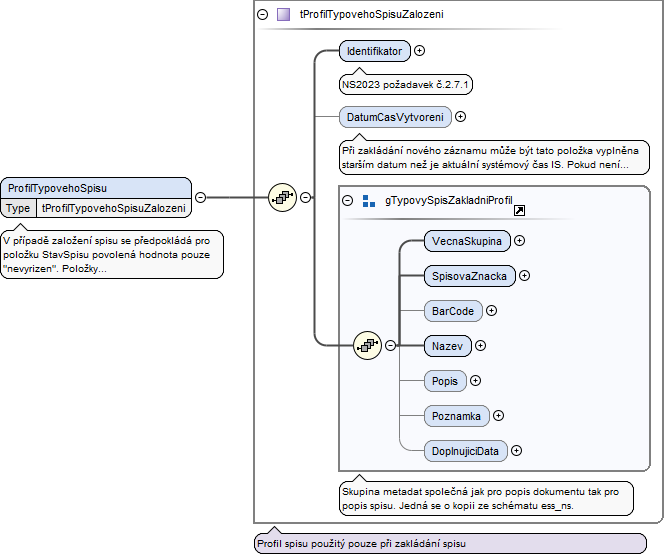This screenshot has width=665, height=557.
Task: Select the sequence compositor icon next to ProfilTypovehoSpisu
Action: tap(282, 197)
